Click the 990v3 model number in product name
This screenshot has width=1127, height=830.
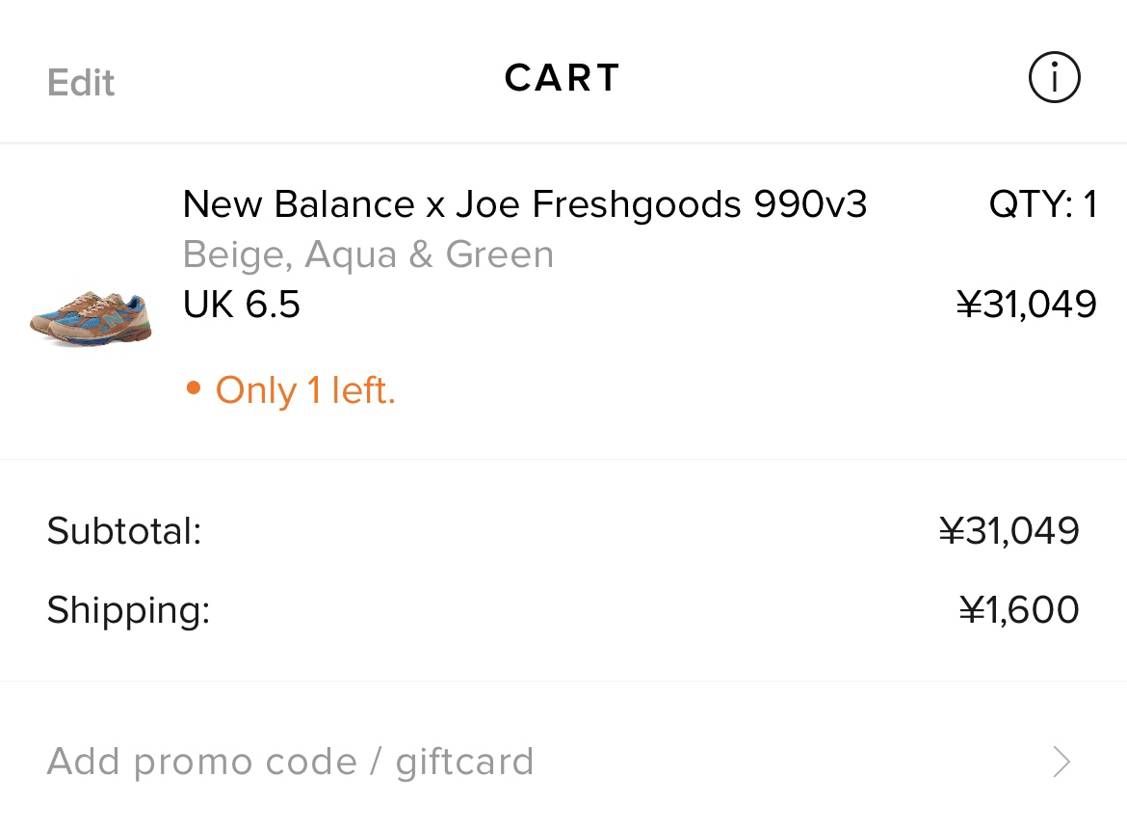click(x=810, y=204)
